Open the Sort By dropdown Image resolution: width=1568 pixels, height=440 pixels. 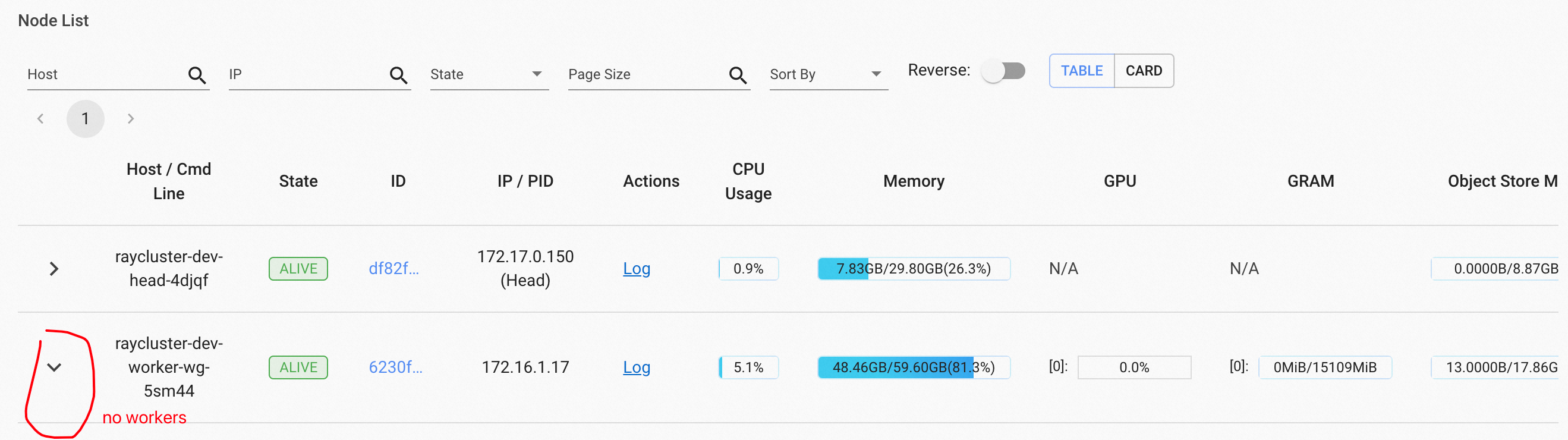point(828,74)
